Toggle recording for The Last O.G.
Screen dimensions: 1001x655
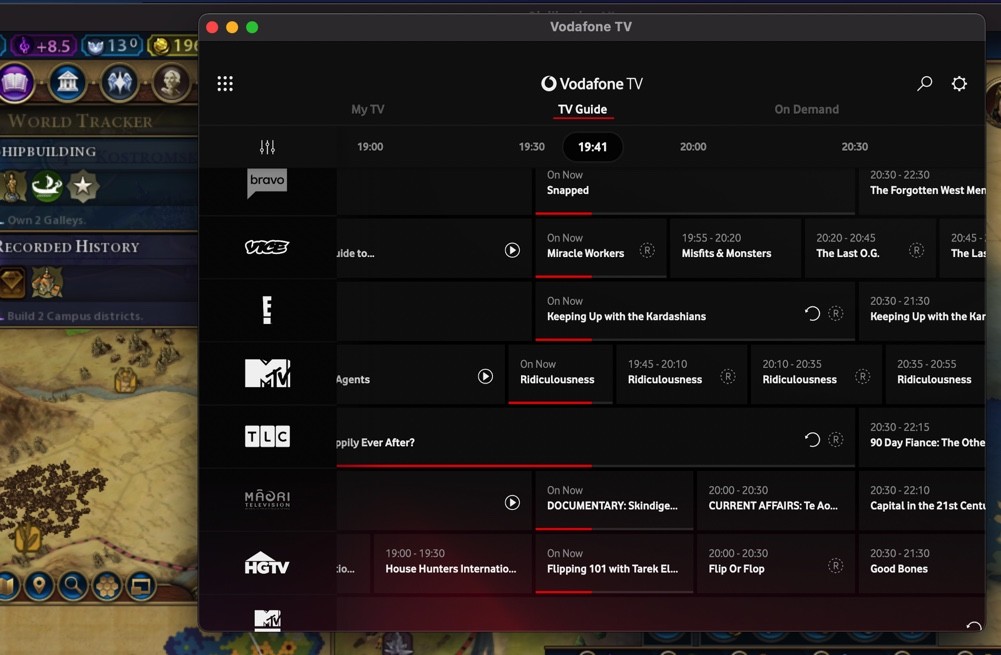point(917,250)
